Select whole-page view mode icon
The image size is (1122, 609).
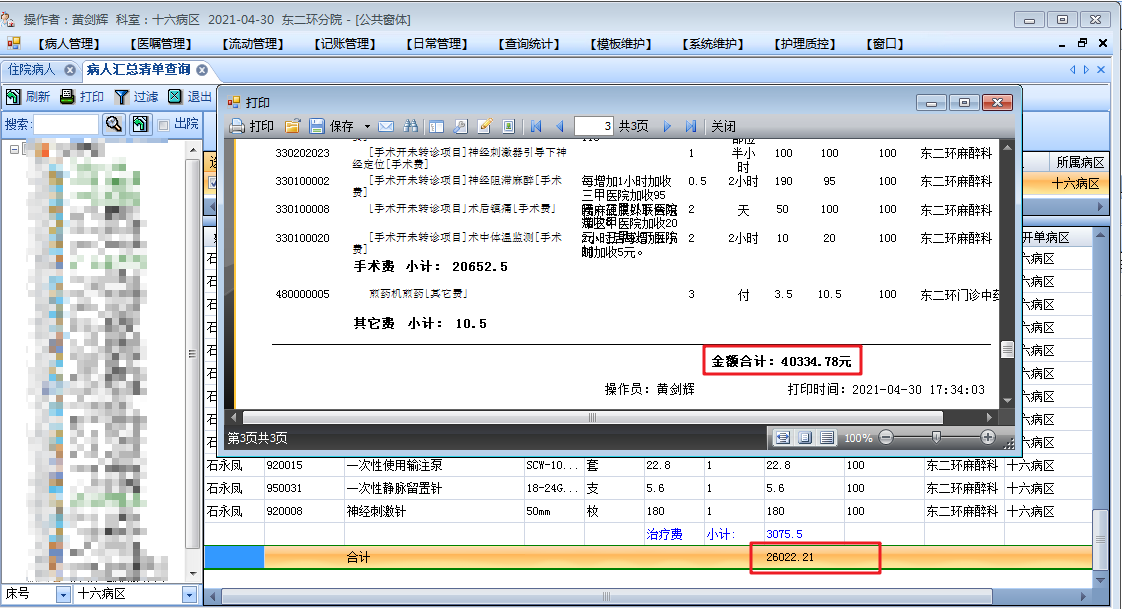[805, 437]
